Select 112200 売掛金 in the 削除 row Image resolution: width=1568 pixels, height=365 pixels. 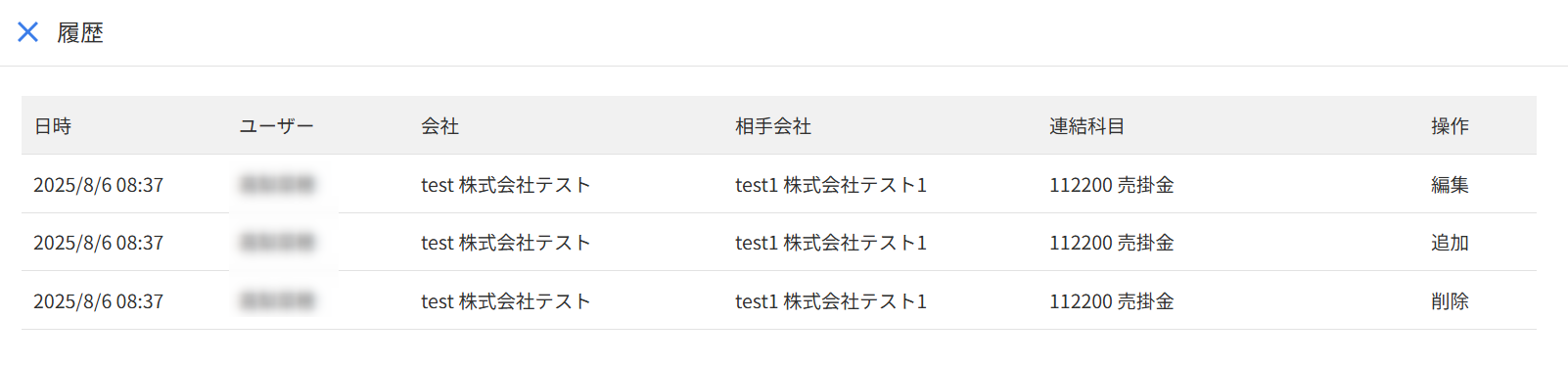coord(1112,301)
